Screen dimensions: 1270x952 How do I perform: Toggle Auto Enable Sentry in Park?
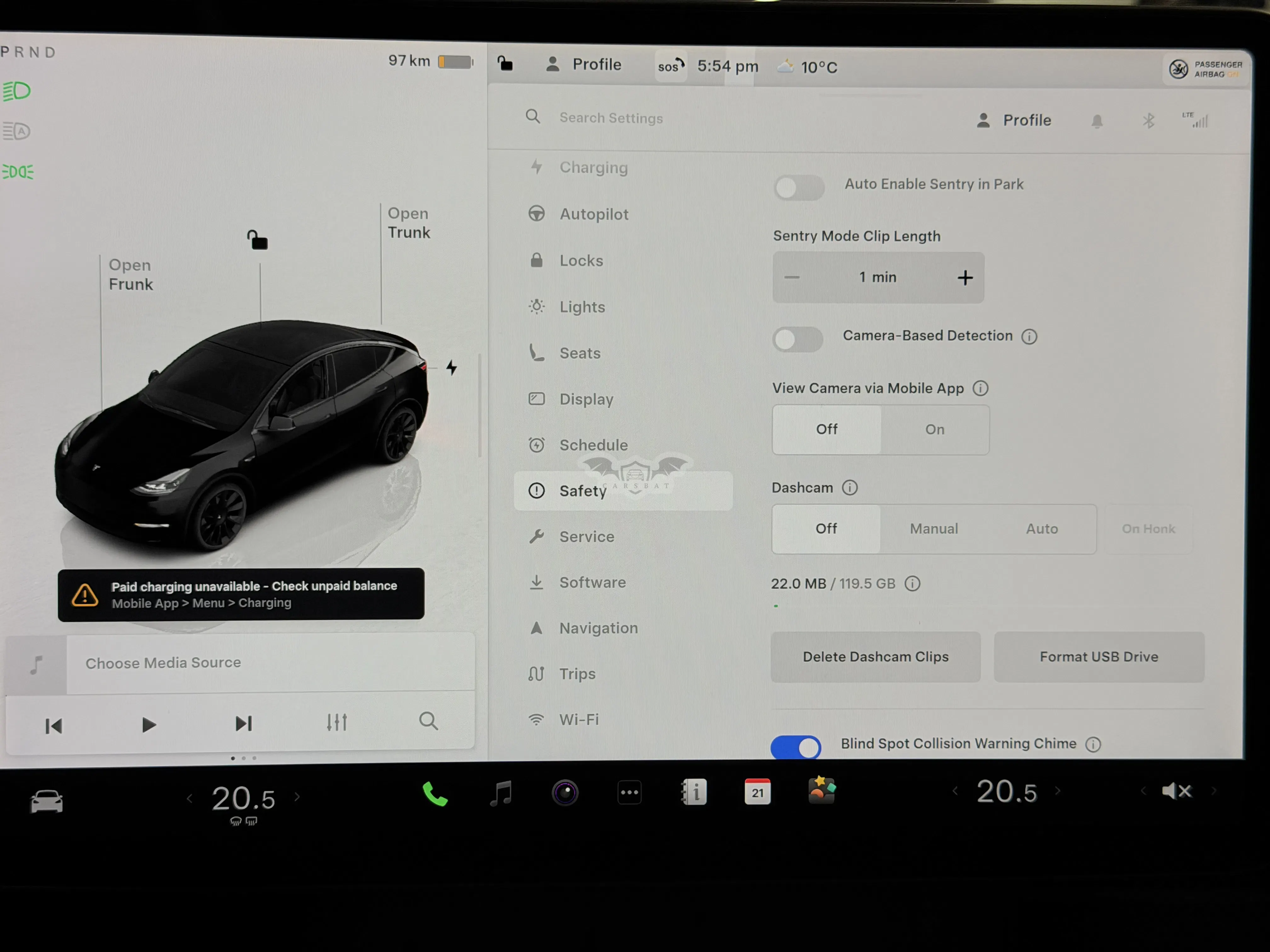click(798, 187)
